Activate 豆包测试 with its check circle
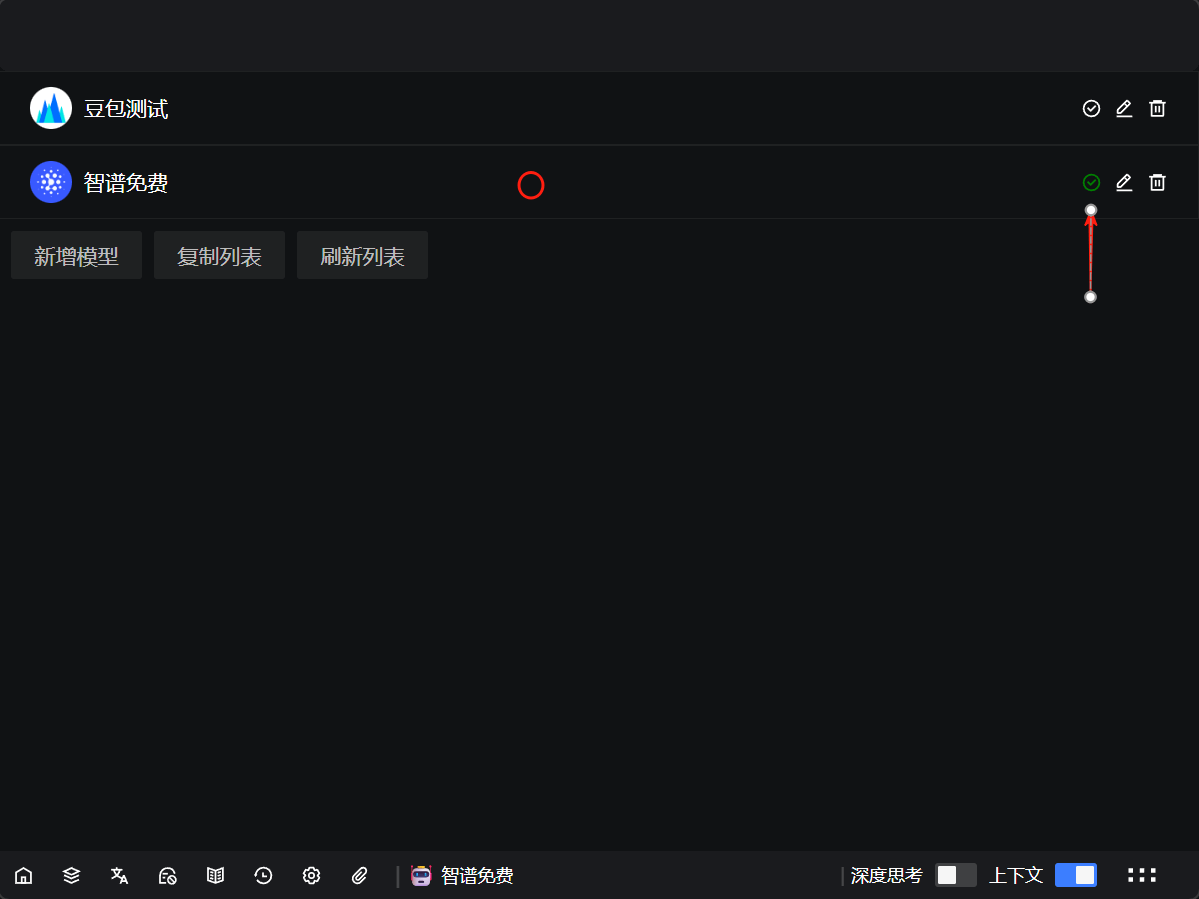 (x=1091, y=108)
